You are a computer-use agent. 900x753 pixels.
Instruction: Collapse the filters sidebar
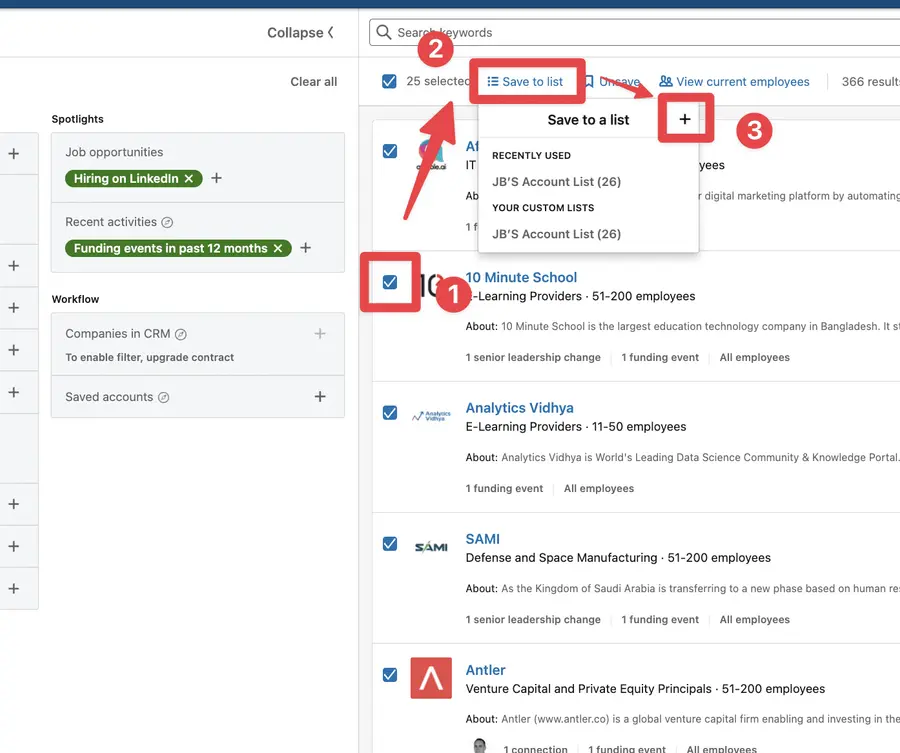click(300, 32)
